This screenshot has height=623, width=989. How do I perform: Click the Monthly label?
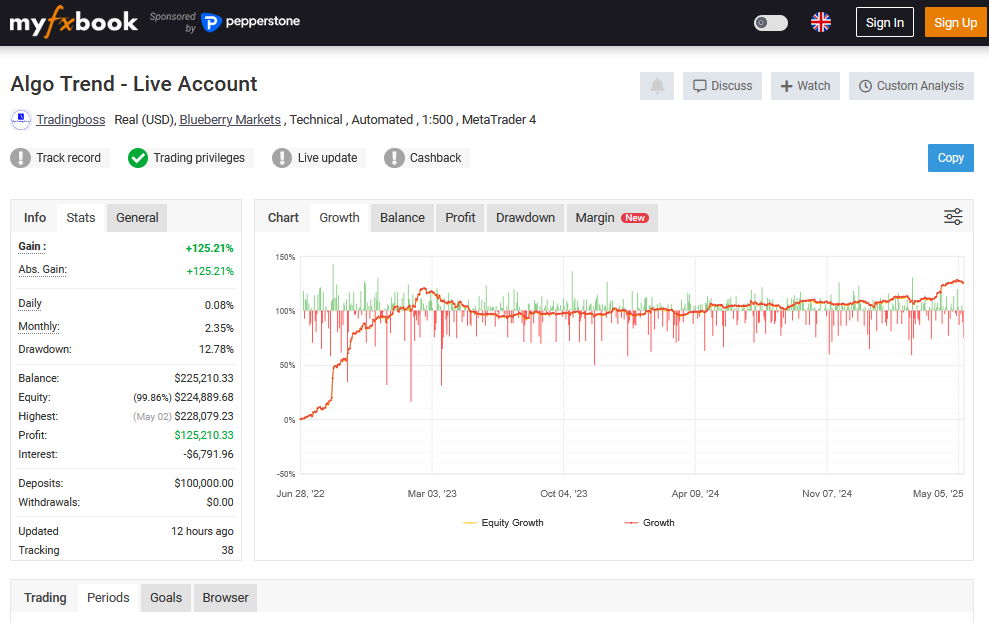click(x=38, y=326)
